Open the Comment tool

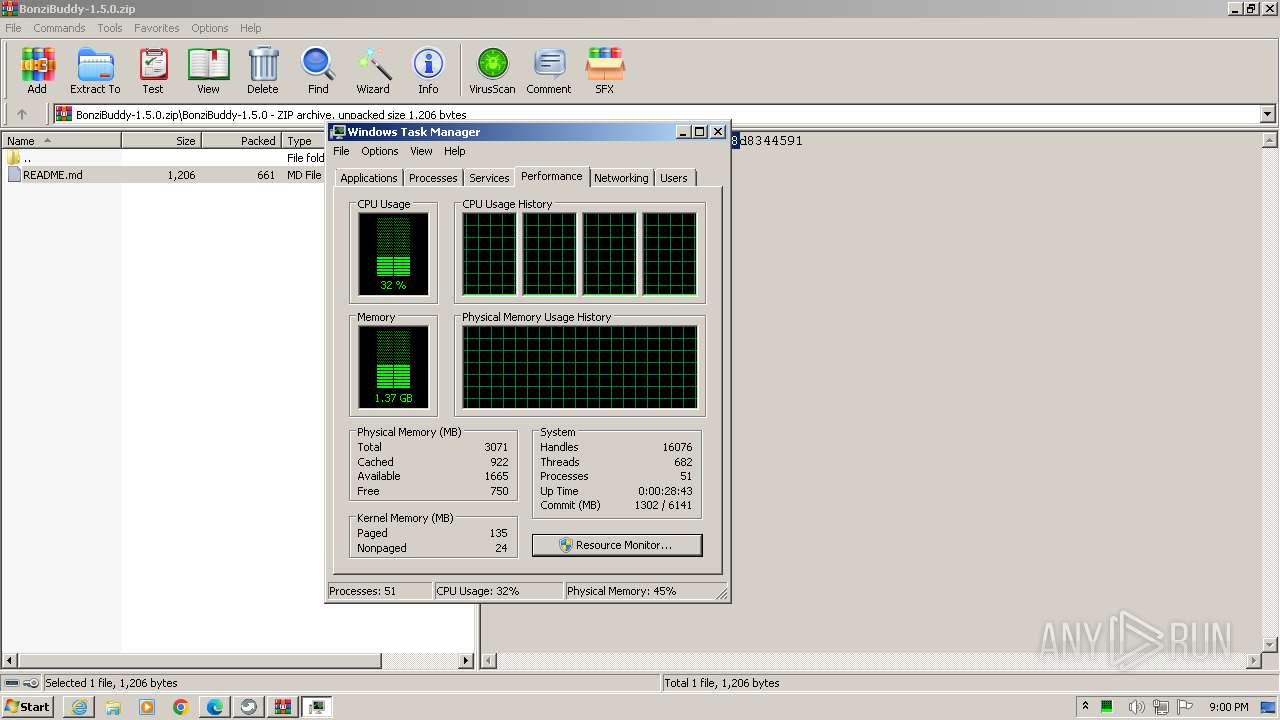[x=549, y=70]
